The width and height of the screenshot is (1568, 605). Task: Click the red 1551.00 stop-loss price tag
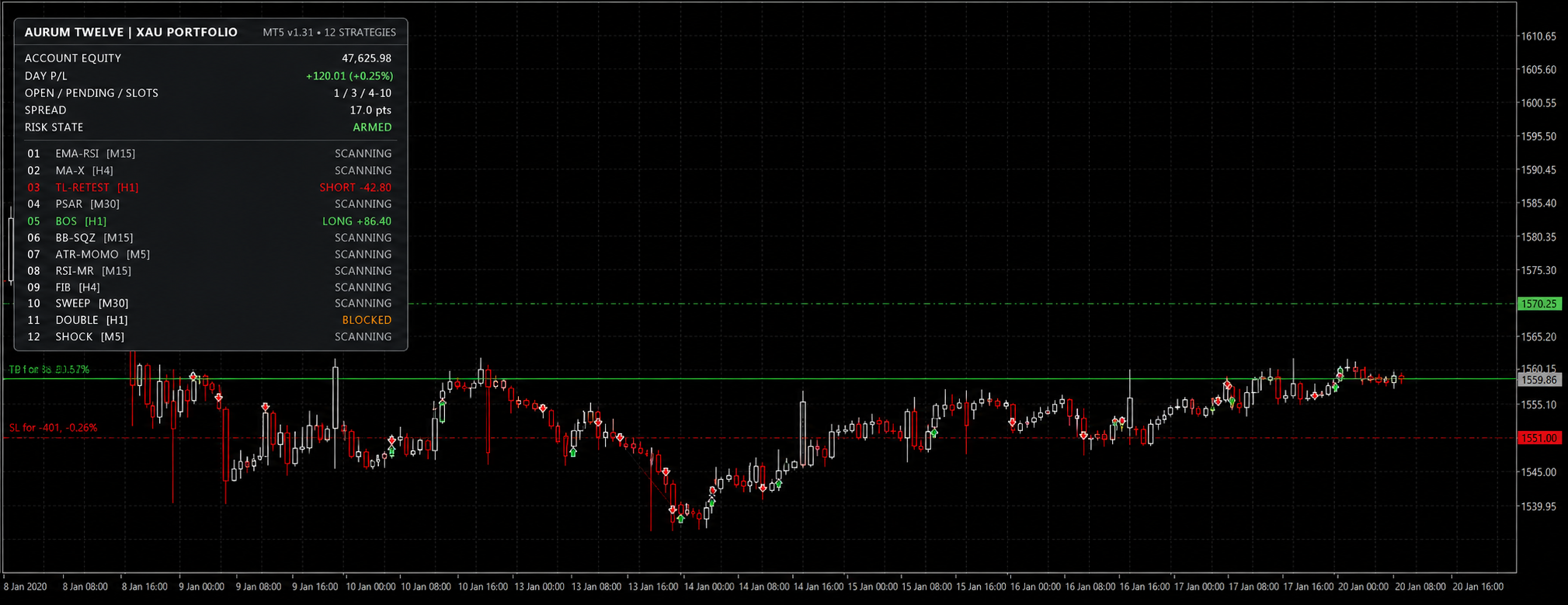tap(1539, 438)
